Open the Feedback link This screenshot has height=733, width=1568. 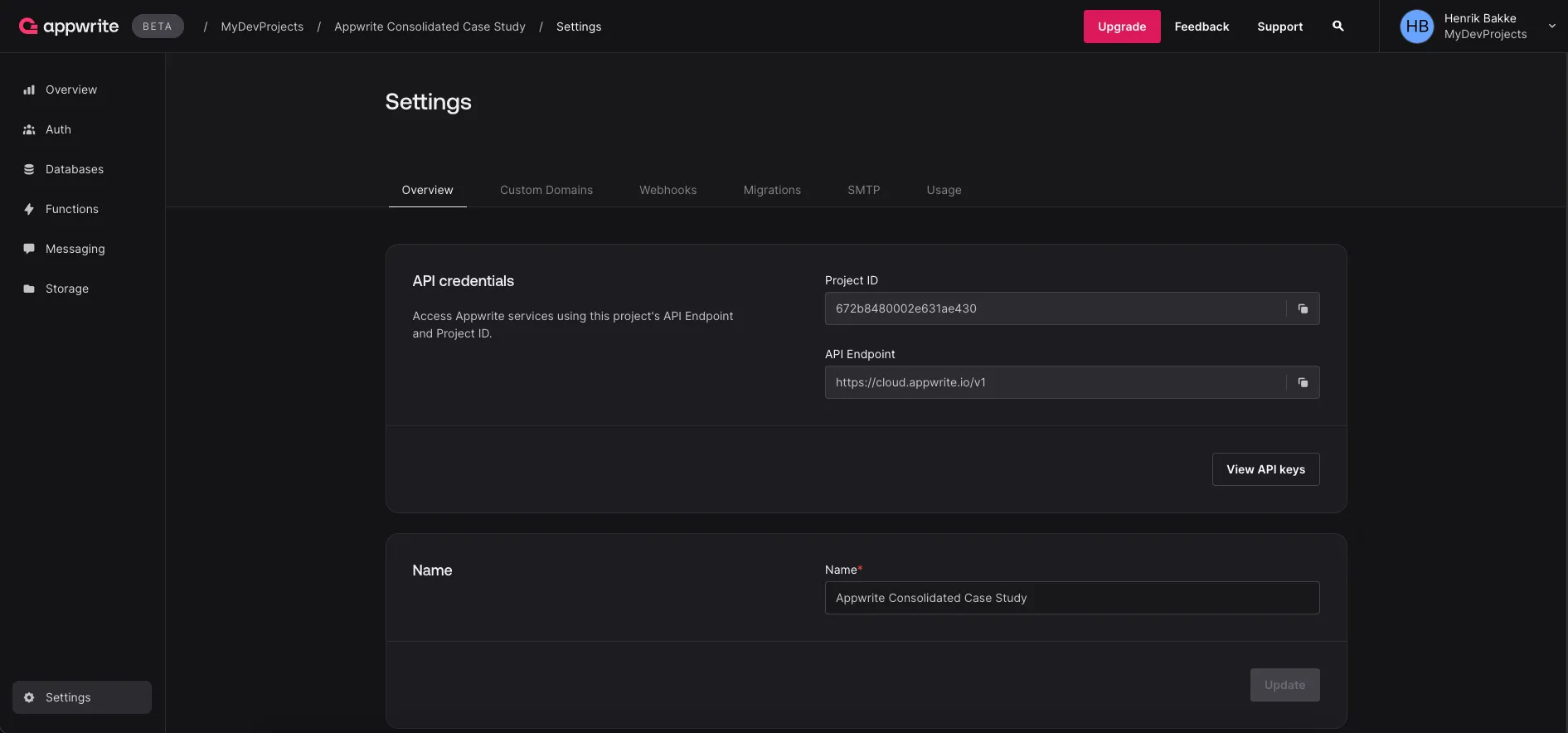[1201, 27]
